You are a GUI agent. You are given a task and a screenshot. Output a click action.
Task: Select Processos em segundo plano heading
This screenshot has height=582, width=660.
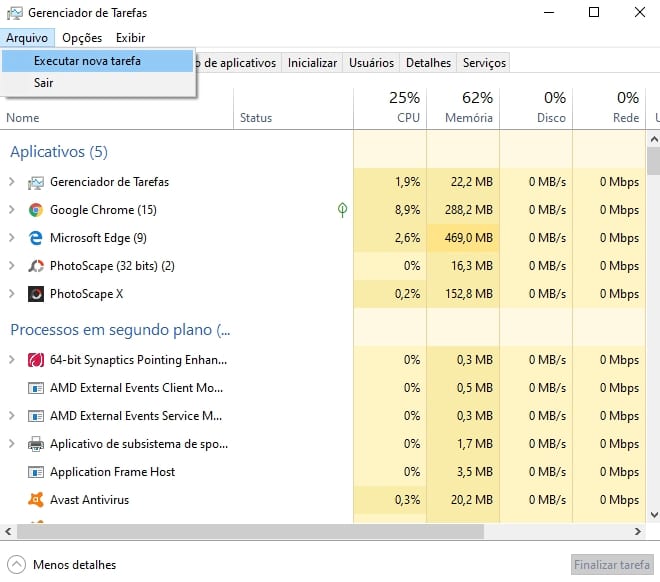pyautogui.click(x=120, y=330)
